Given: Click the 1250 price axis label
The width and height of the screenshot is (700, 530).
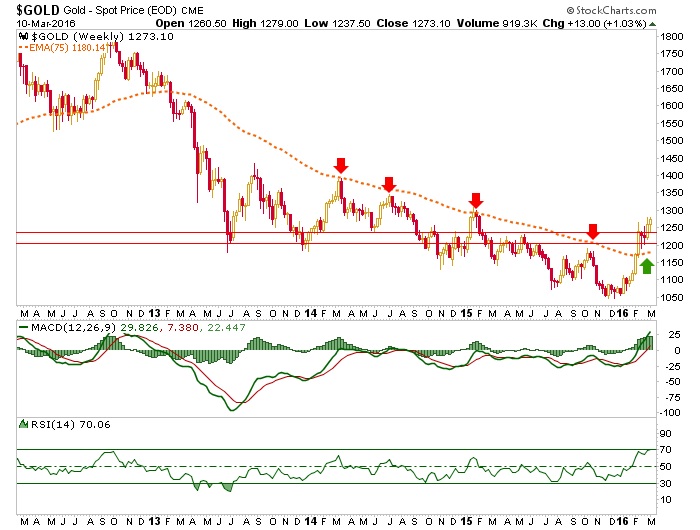Looking at the screenshot, I should coord(672,228).
